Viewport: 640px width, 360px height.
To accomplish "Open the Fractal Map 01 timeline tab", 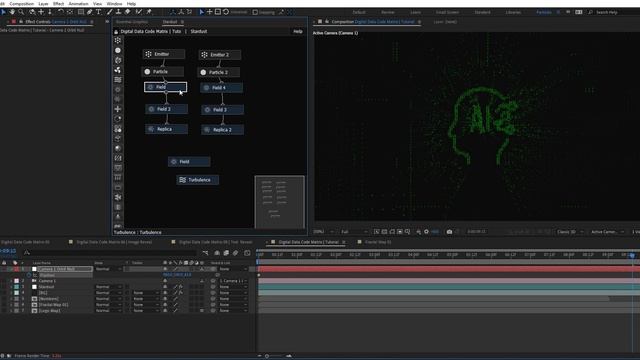I will click(378, 242).
